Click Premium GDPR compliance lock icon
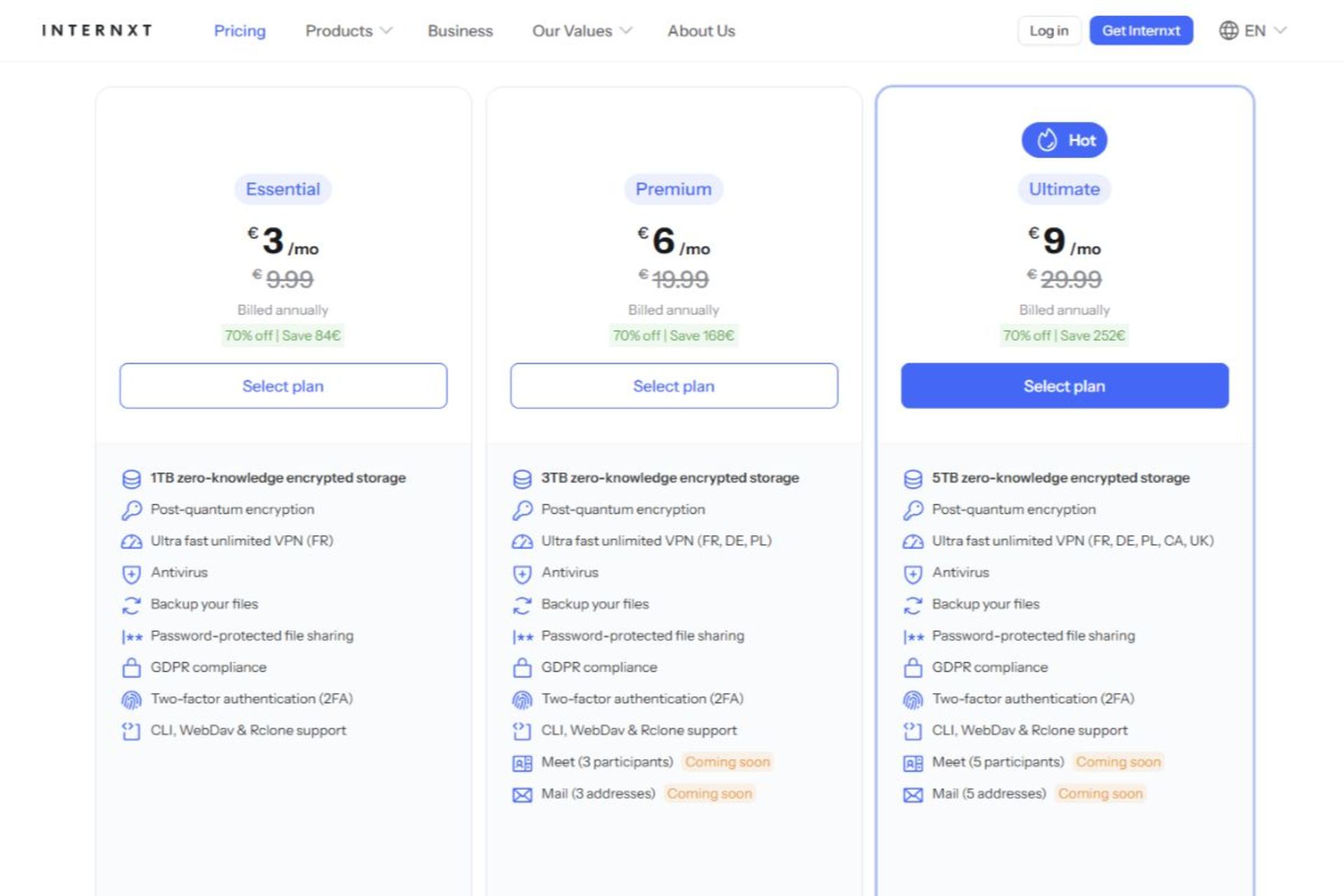The image size is (1344, 896). pyautogui.click(x=522, y=668)
